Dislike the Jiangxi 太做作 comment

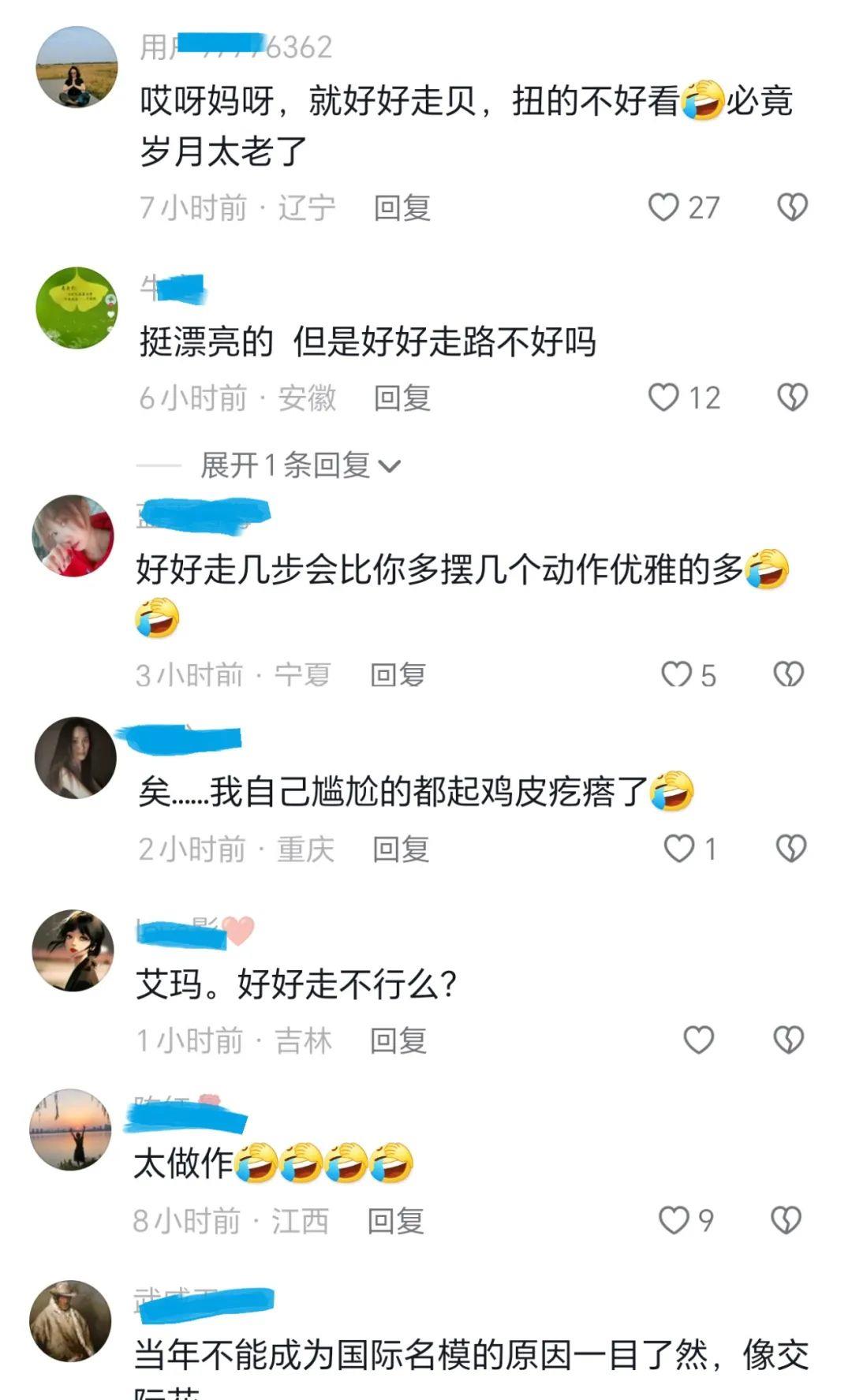tap(786, 1220)
